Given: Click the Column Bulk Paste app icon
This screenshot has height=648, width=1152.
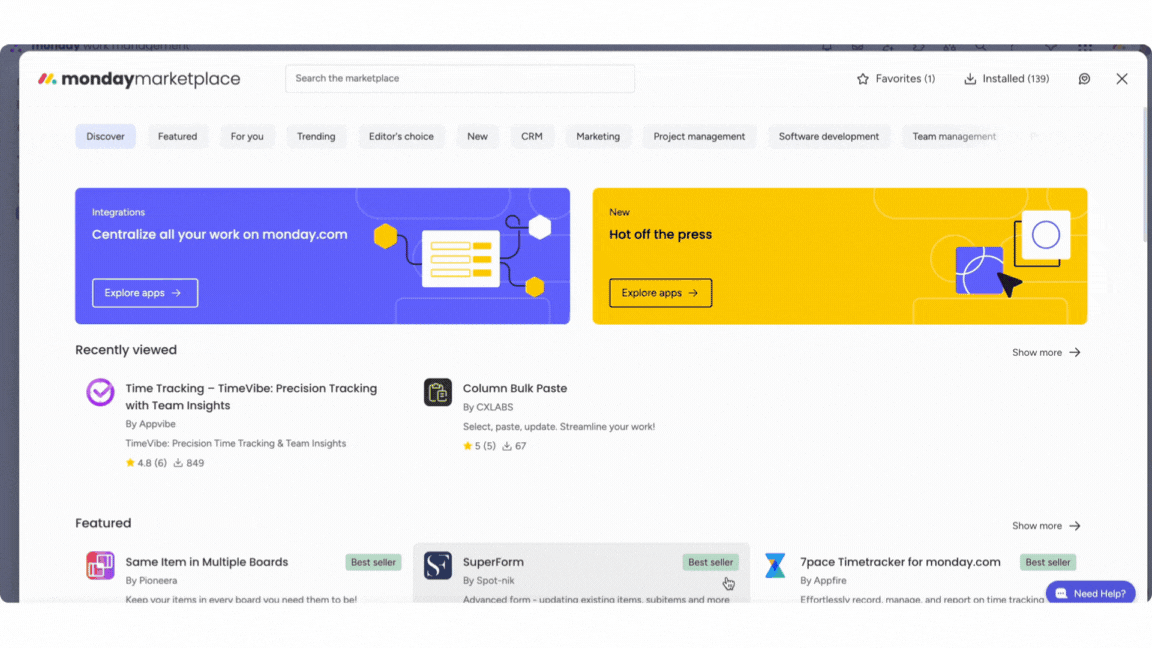Looking at the screenshot, I should coord(438,392).
